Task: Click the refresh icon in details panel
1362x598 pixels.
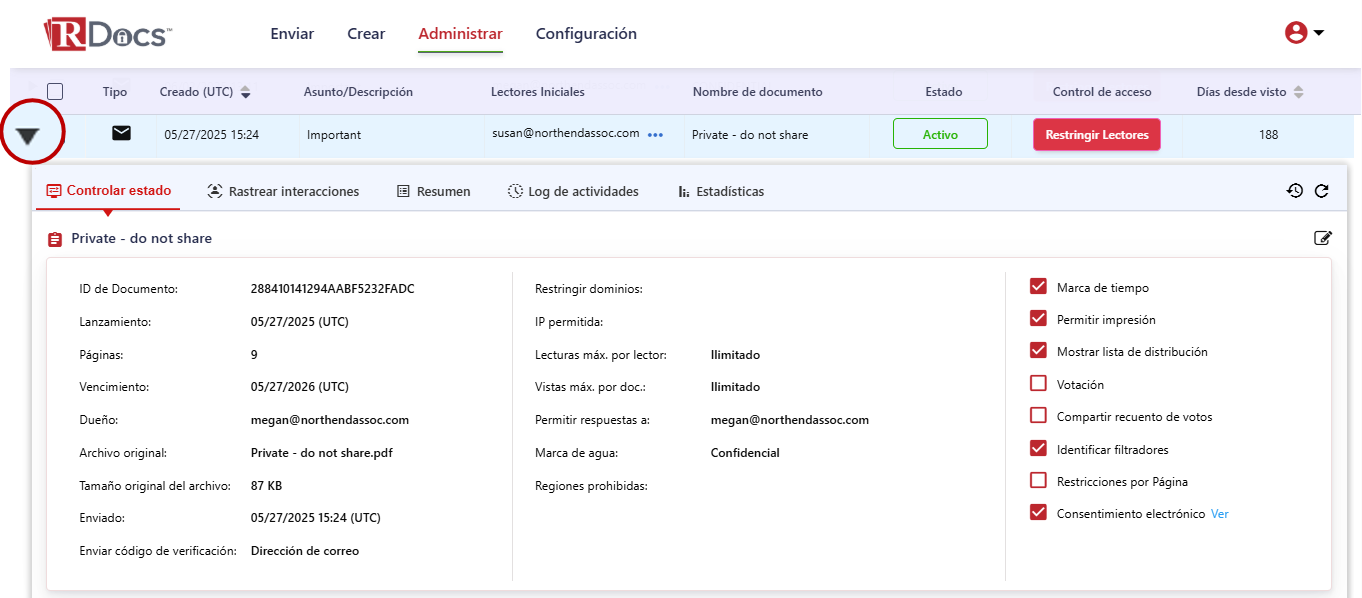Action: (1321, 191)
